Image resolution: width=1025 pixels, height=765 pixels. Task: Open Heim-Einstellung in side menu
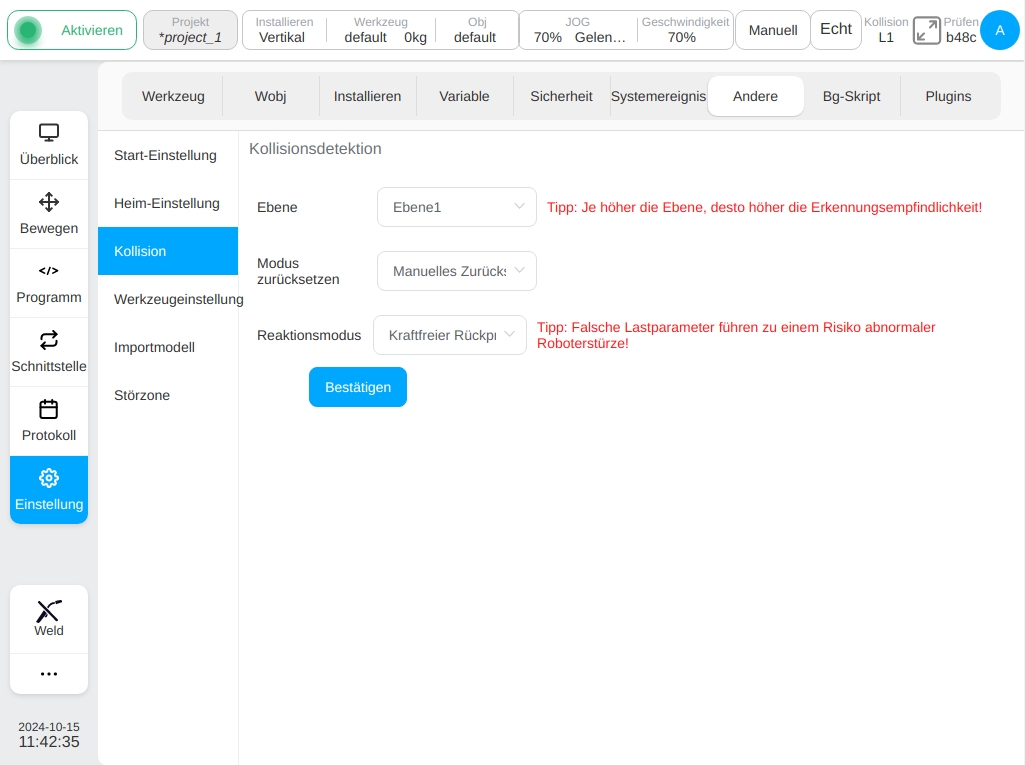(x=168, y=203)
